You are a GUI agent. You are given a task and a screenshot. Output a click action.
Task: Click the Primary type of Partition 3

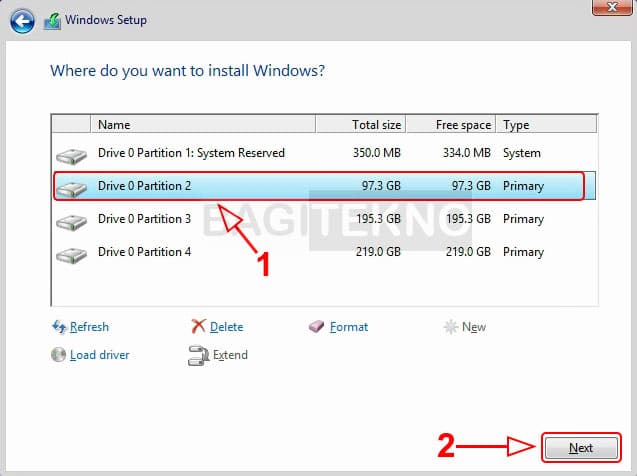(523, 219)
